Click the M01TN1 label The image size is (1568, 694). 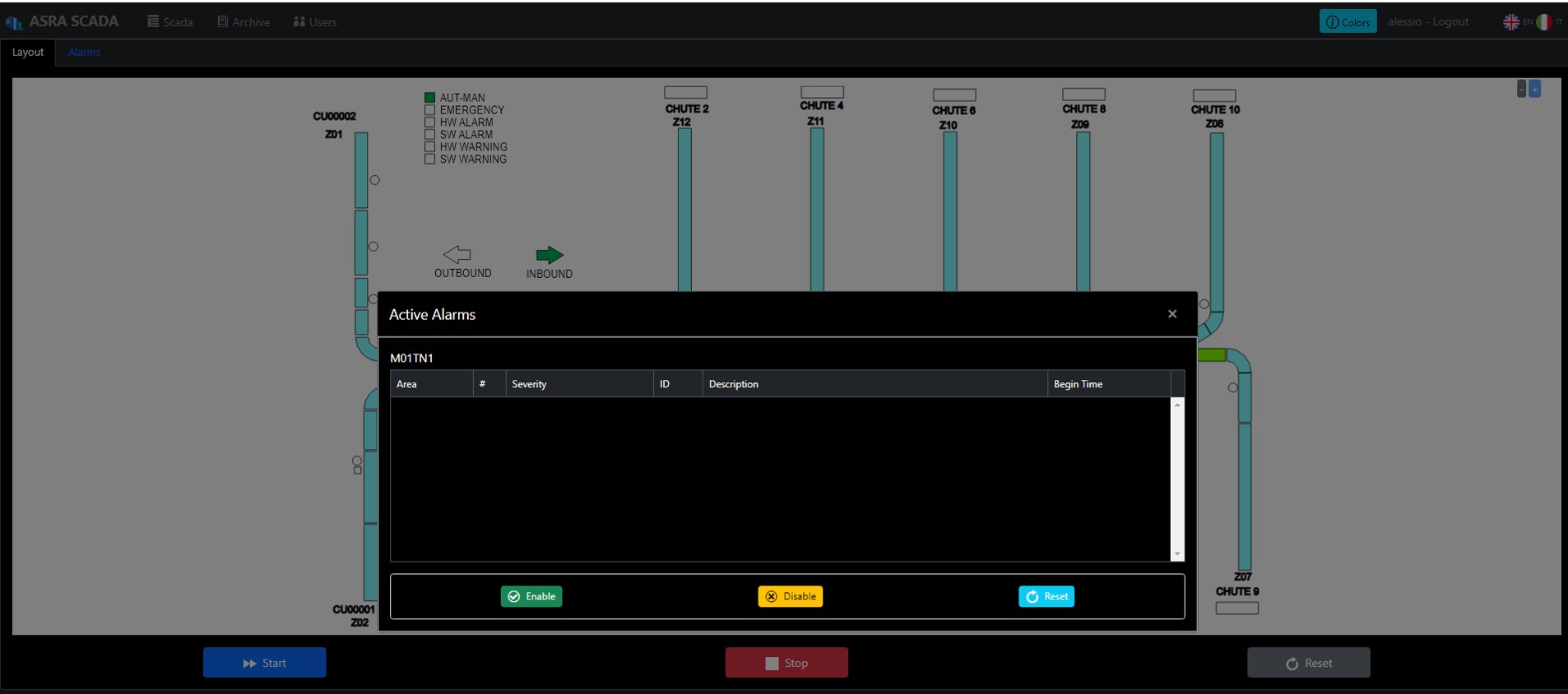point(411,358)
